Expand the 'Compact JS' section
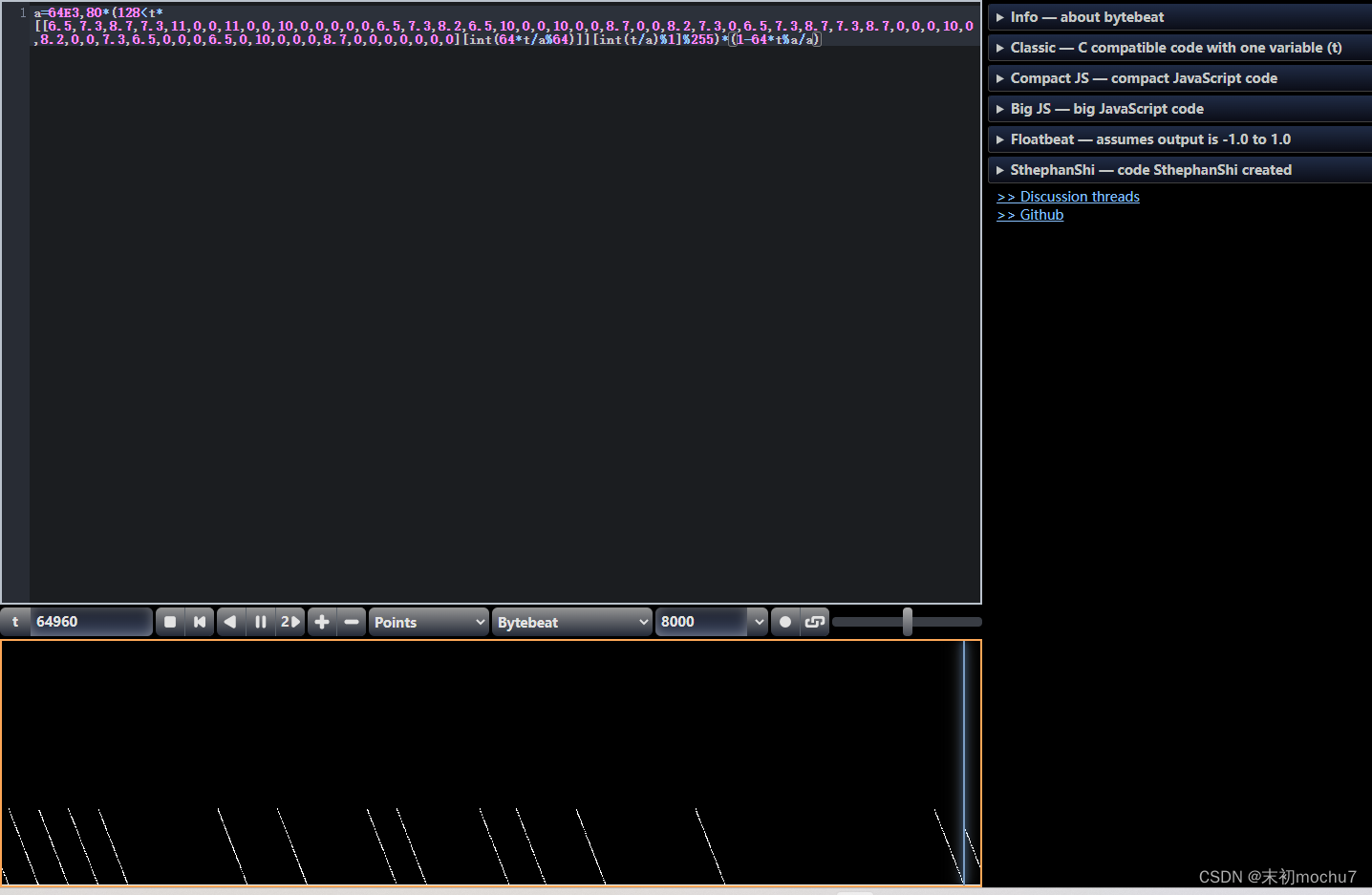Screen dimensions: 1372x895 1180,78
